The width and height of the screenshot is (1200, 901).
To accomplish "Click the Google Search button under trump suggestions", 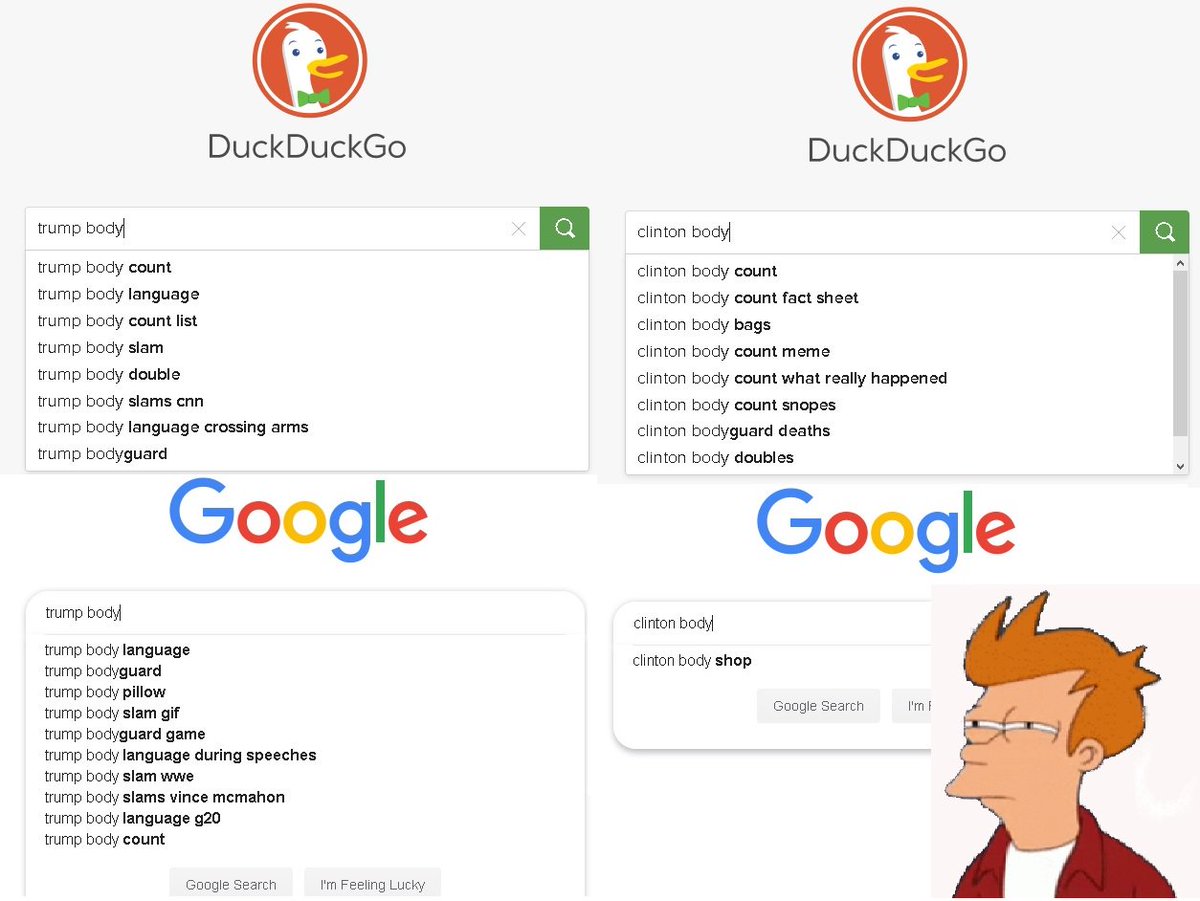I will pyautogui.click(x=231, y=884).
